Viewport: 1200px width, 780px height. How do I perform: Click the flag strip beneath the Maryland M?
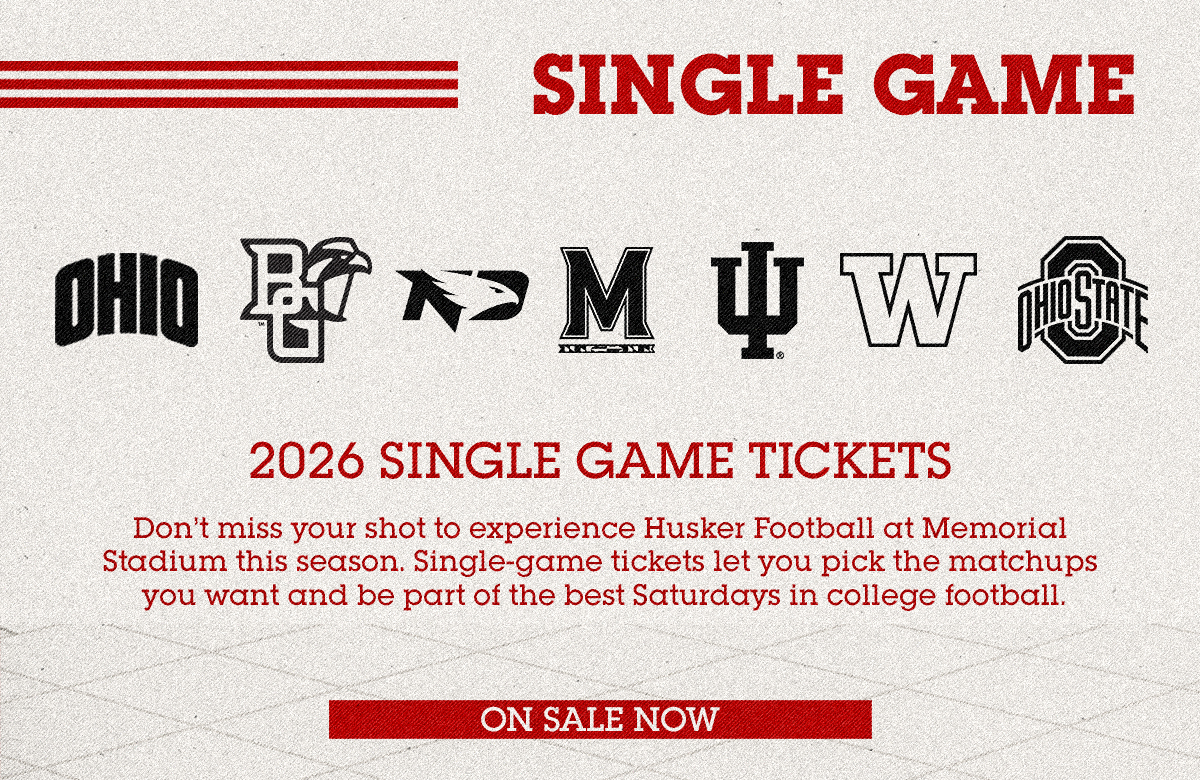[x=606, y=348]
